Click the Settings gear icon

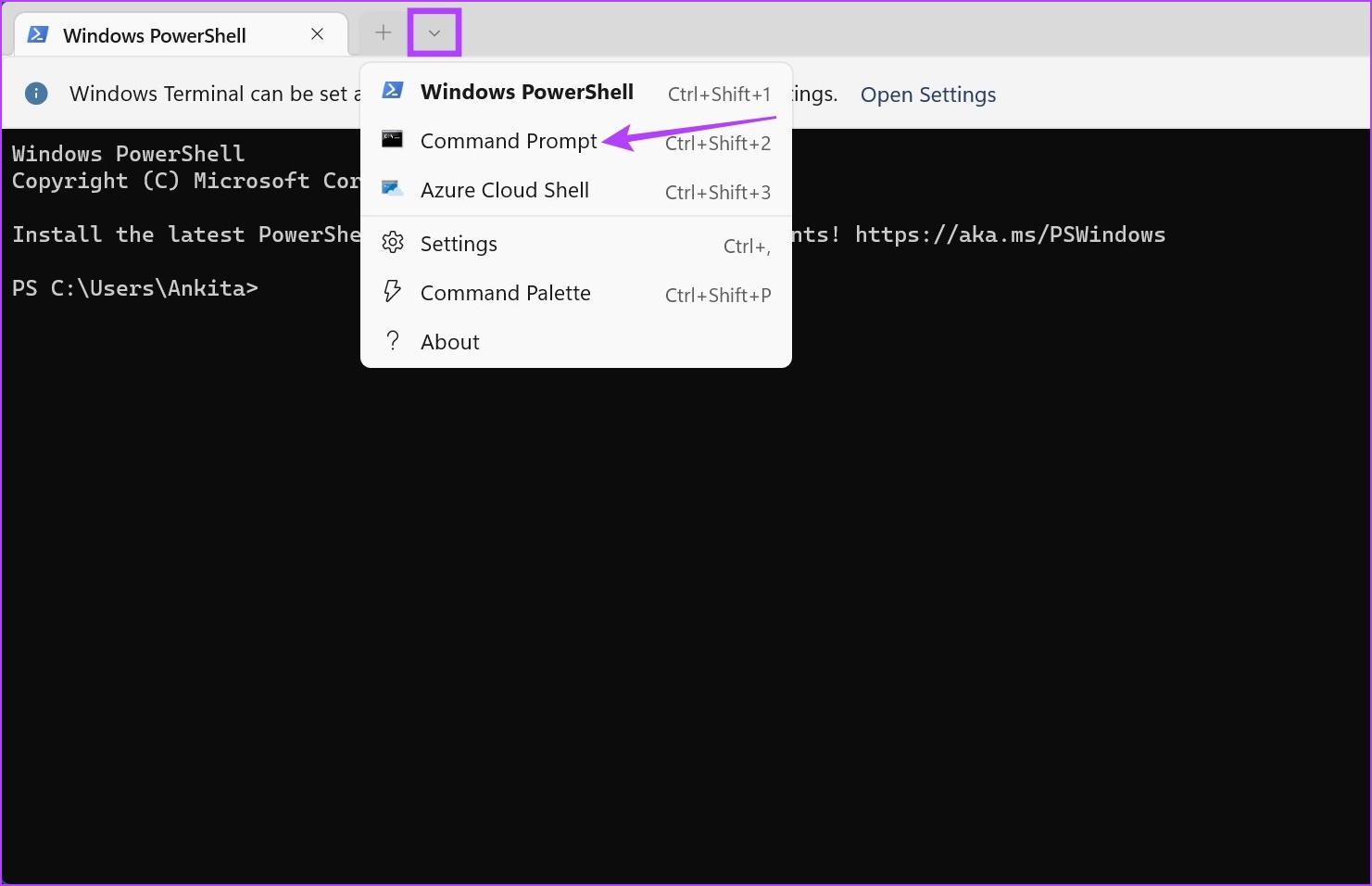click(393, 243)
